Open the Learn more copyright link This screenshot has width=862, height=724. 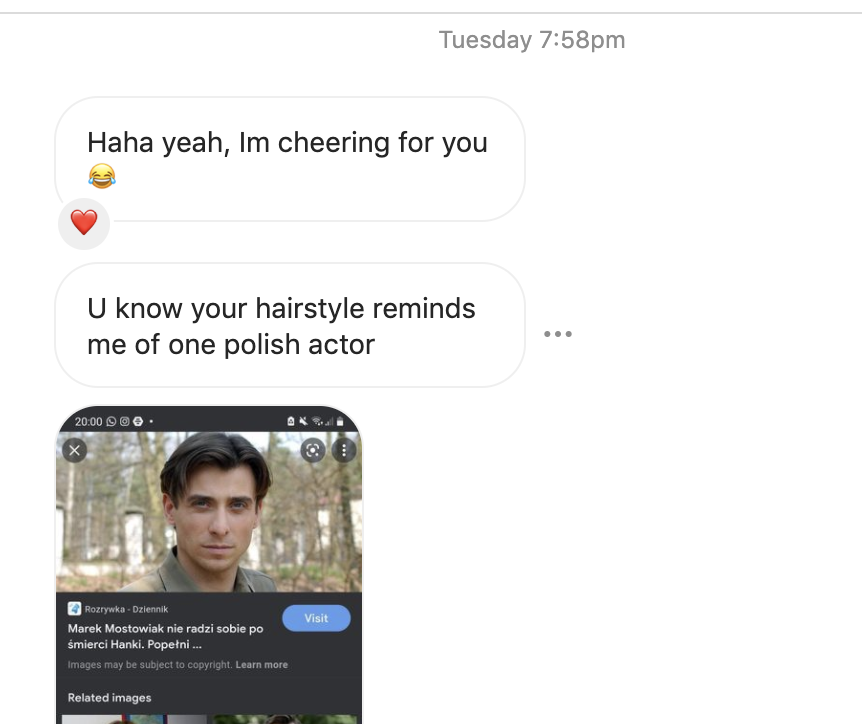(262, 665)
